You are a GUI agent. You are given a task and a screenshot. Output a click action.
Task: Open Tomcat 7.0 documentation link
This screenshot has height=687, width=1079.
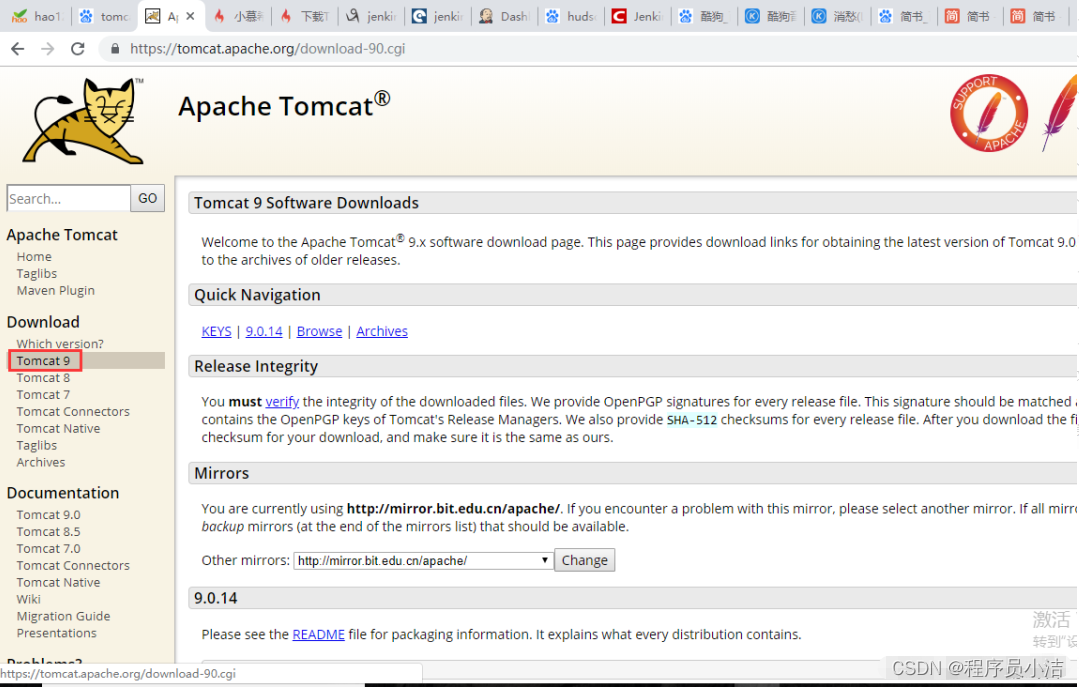click(48, 549)
